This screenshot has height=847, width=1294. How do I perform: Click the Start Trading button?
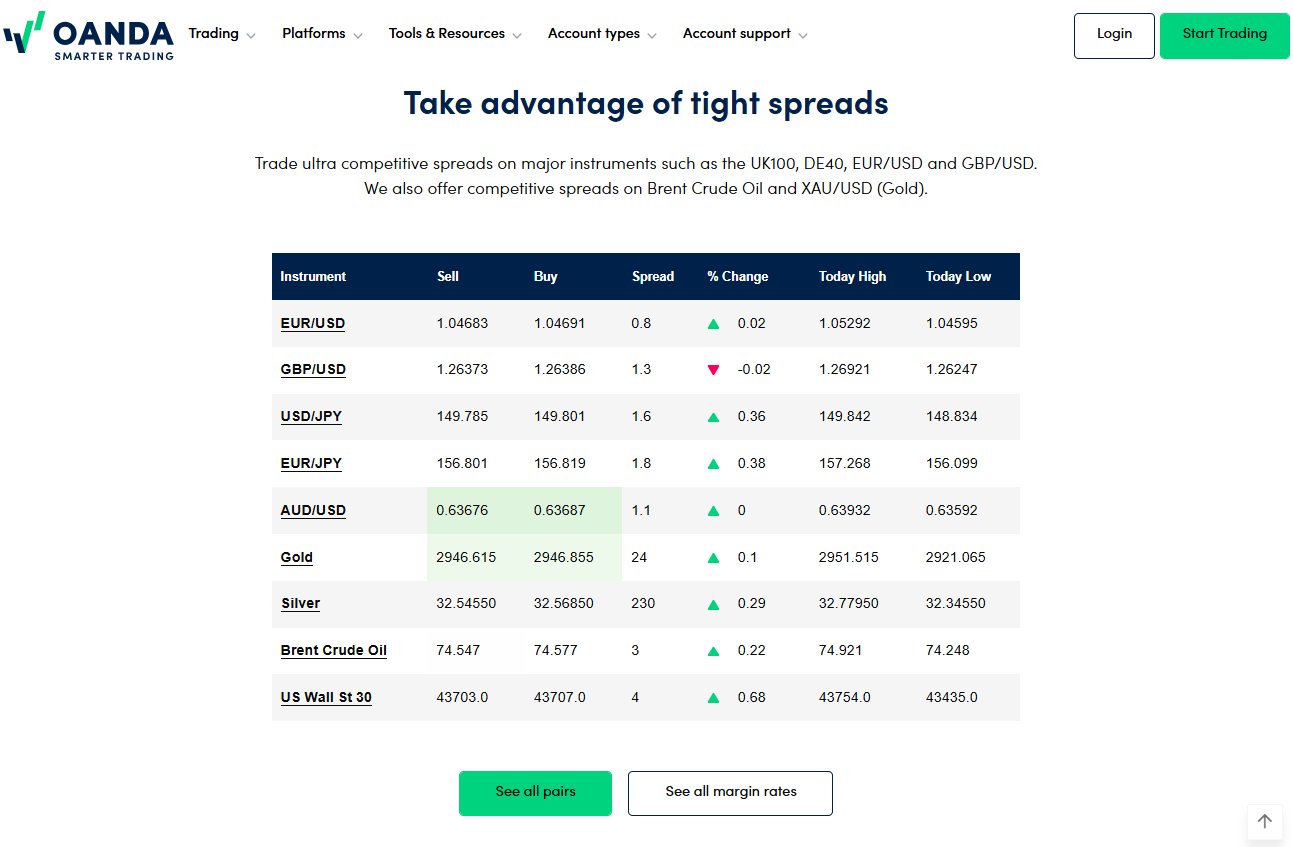1225,35
